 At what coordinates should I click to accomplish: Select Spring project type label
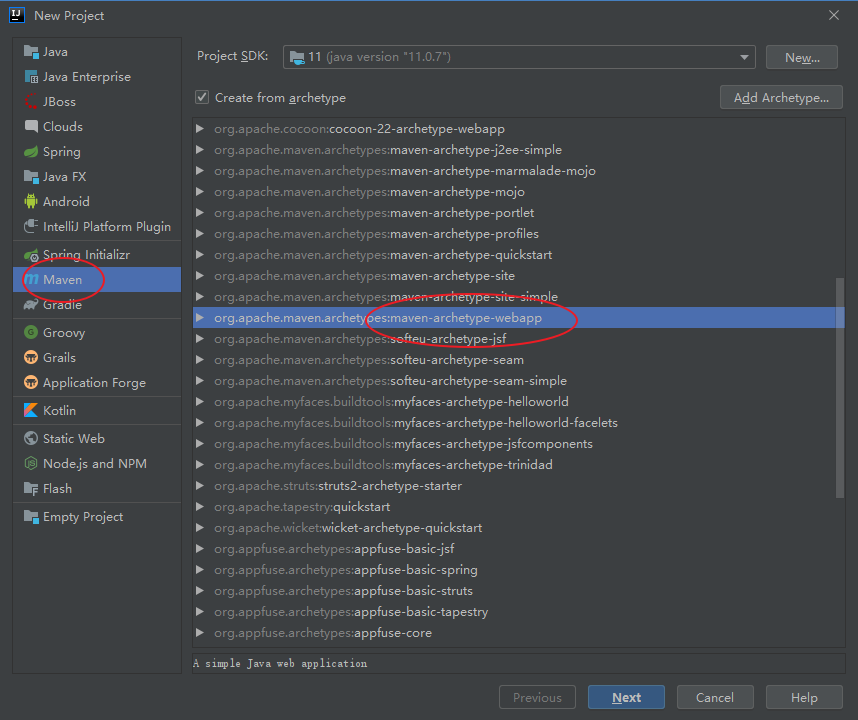coord(62,152)
